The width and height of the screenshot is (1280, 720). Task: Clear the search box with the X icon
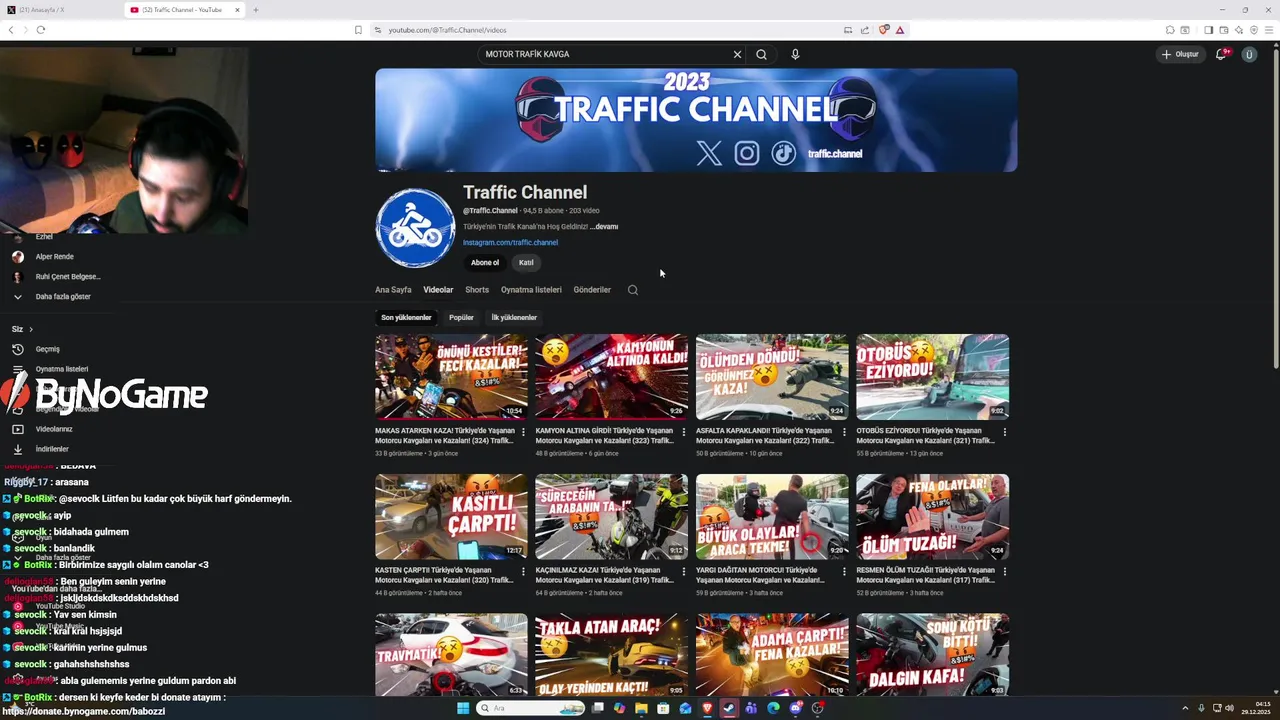pyautogui.click(x=738, y=54)
